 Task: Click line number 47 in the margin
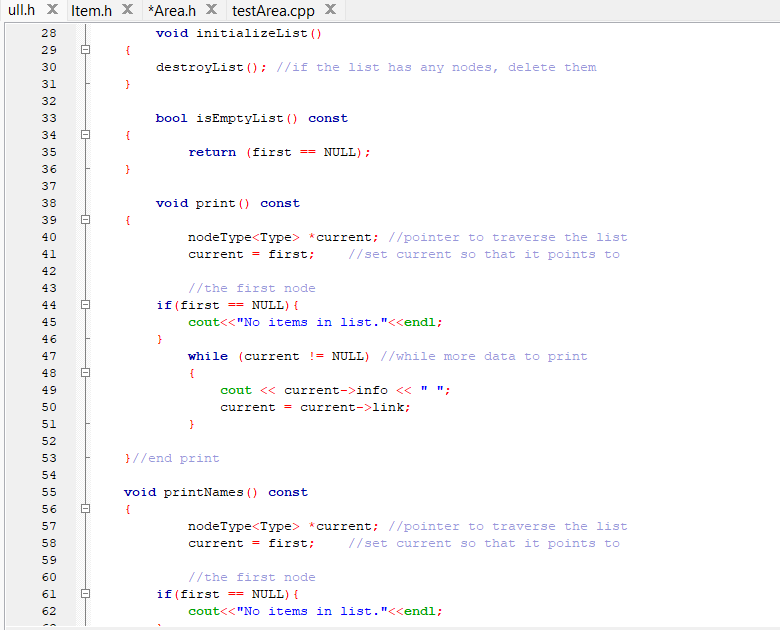[49, 356]
